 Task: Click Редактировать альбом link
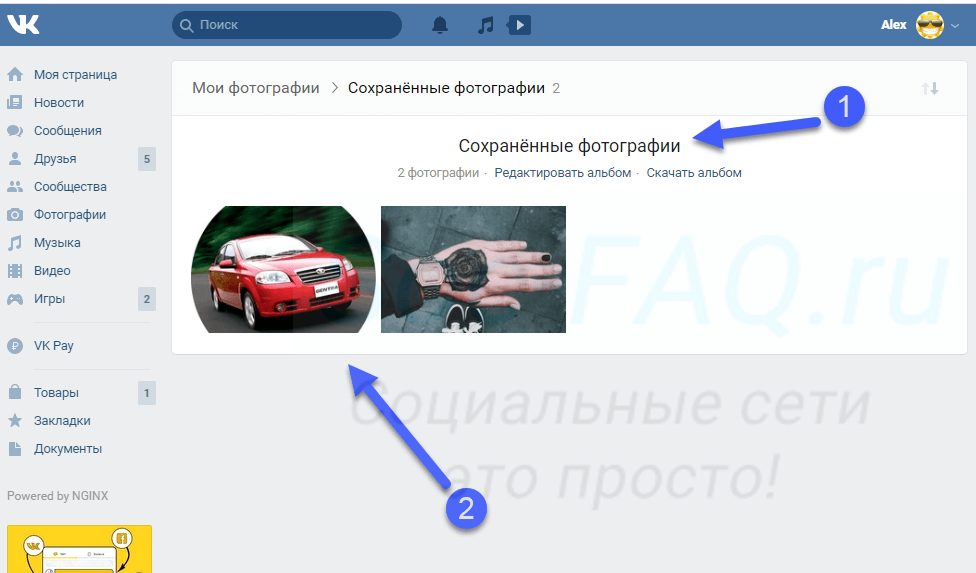[x=563, y=173]
